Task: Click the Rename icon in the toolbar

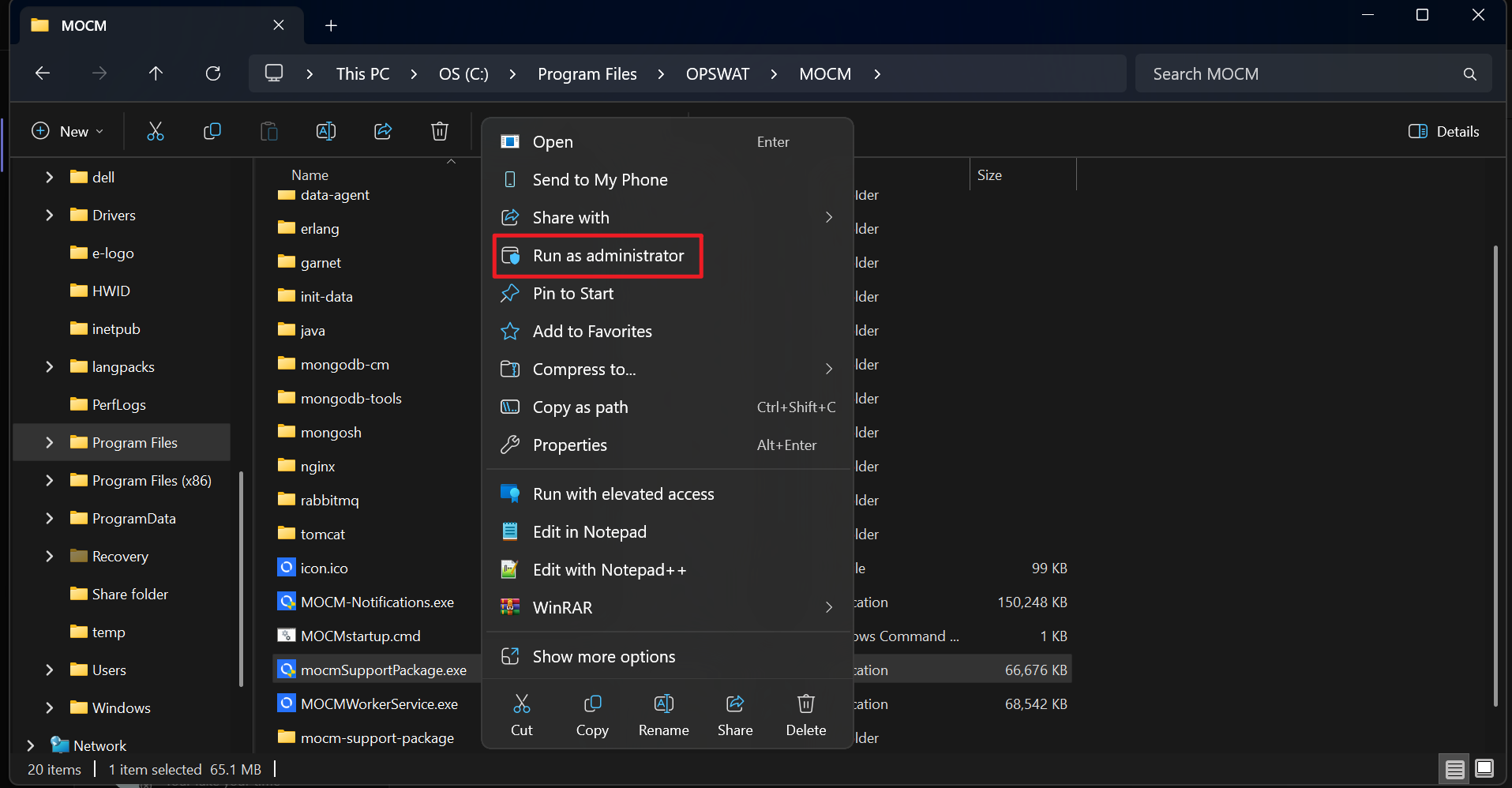Action: pyautogui.click(x=326, y=131)
